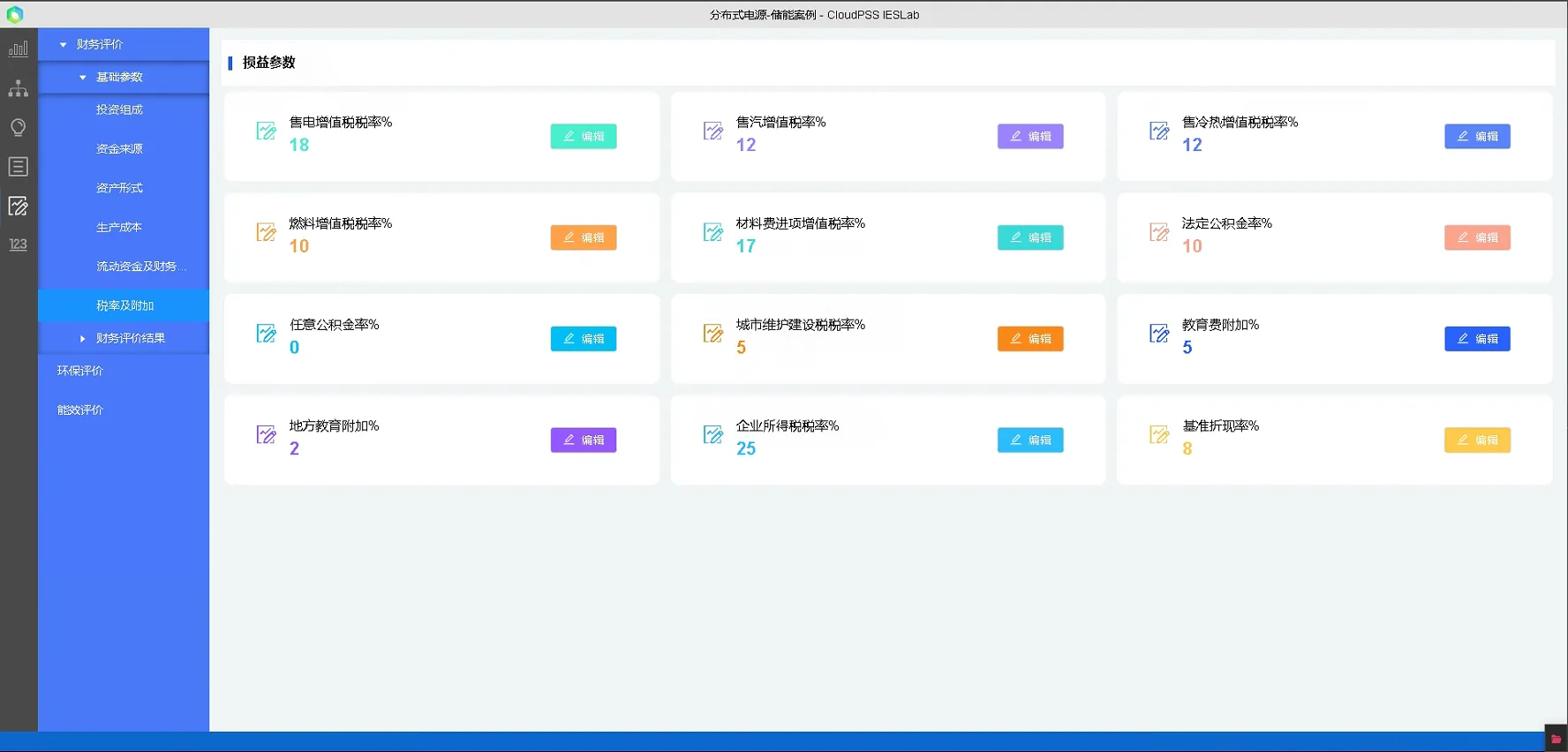This screenshot has width=1568, height=752.
Task: Click the 基础参数 submenu label
Action: [119, 77]
